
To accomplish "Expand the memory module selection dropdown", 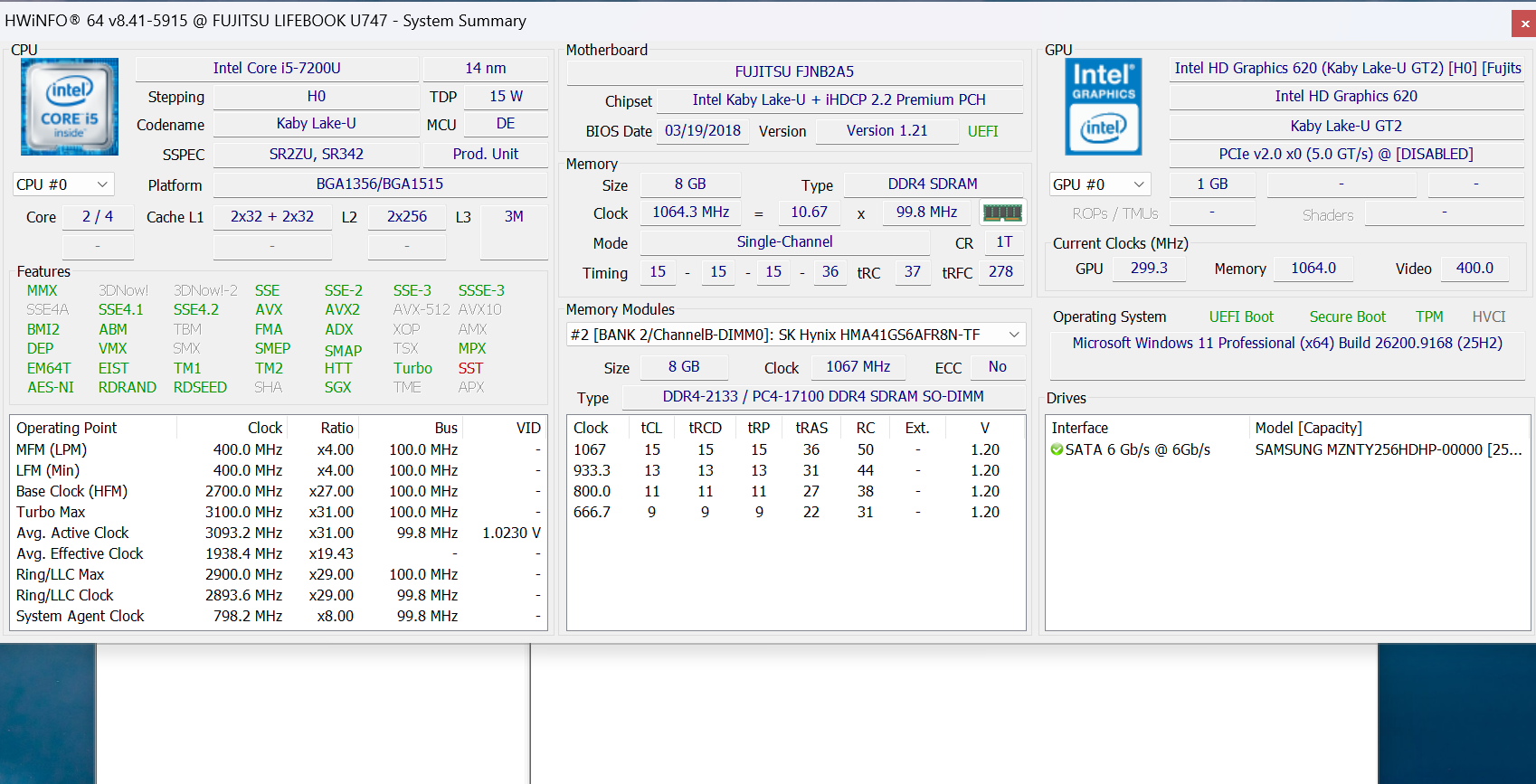I will point(796,335).
